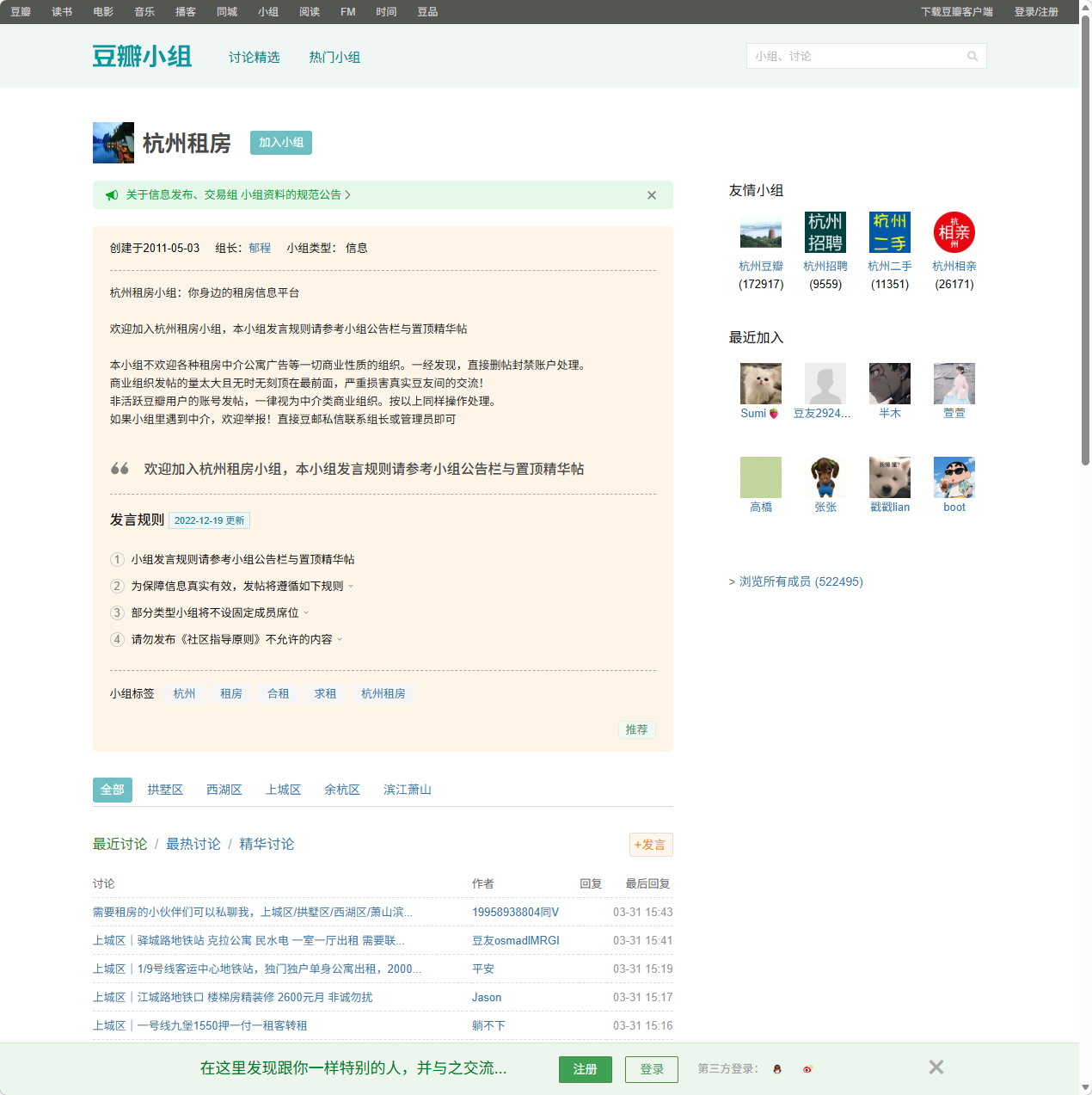Click the 豆瓣小组 logo
1092x1095 pixels.
point(142,55)
